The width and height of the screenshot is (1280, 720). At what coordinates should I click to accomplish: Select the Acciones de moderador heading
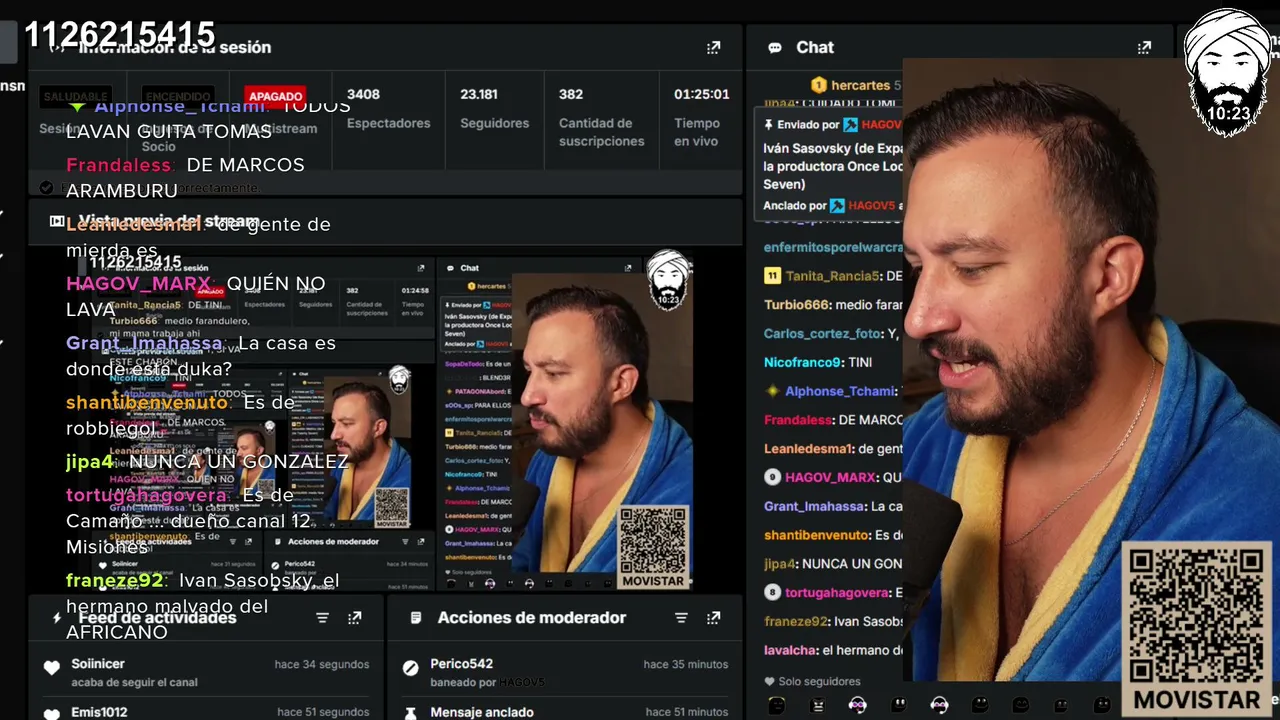coord(532,618)
